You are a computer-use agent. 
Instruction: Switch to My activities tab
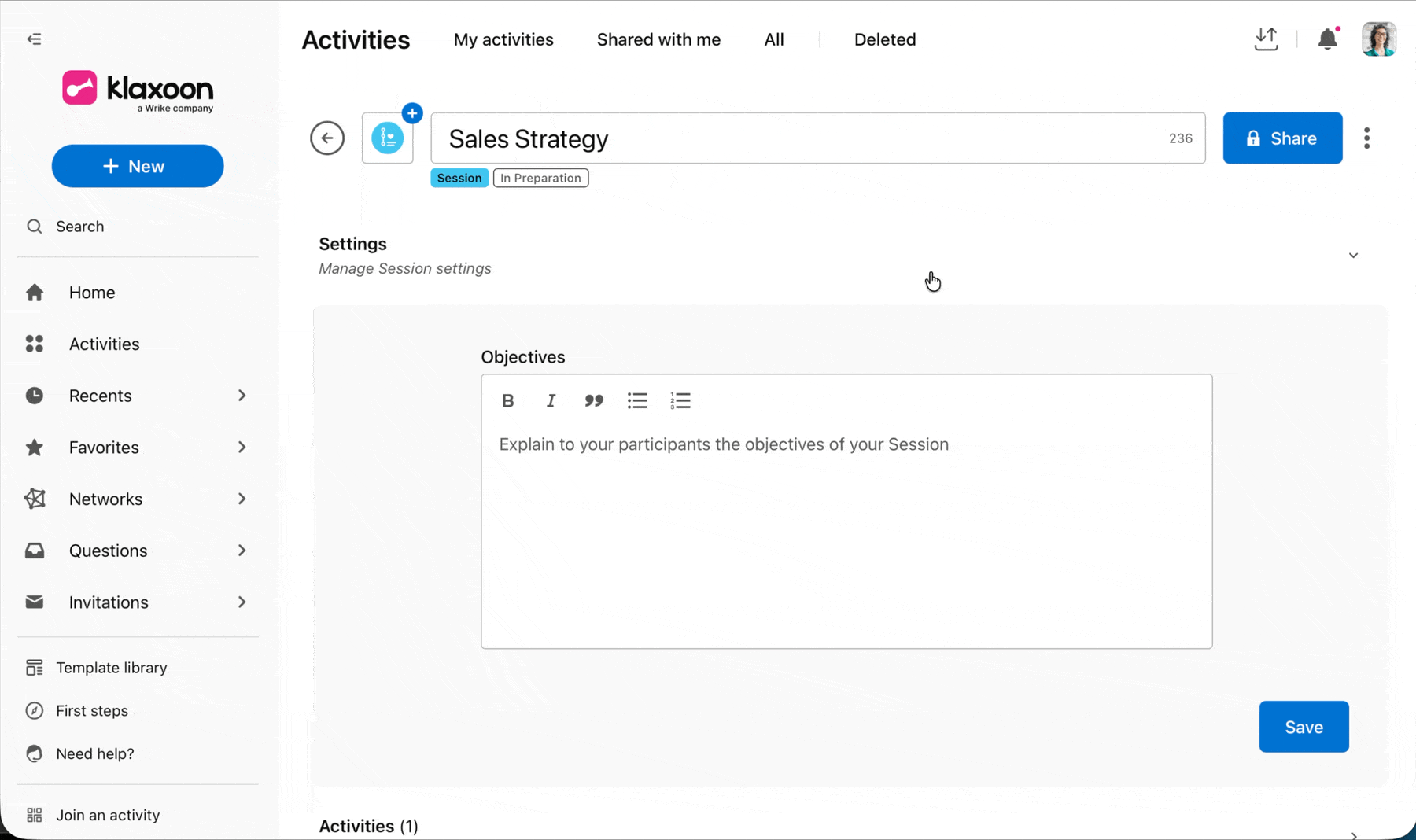click(503, 39)
